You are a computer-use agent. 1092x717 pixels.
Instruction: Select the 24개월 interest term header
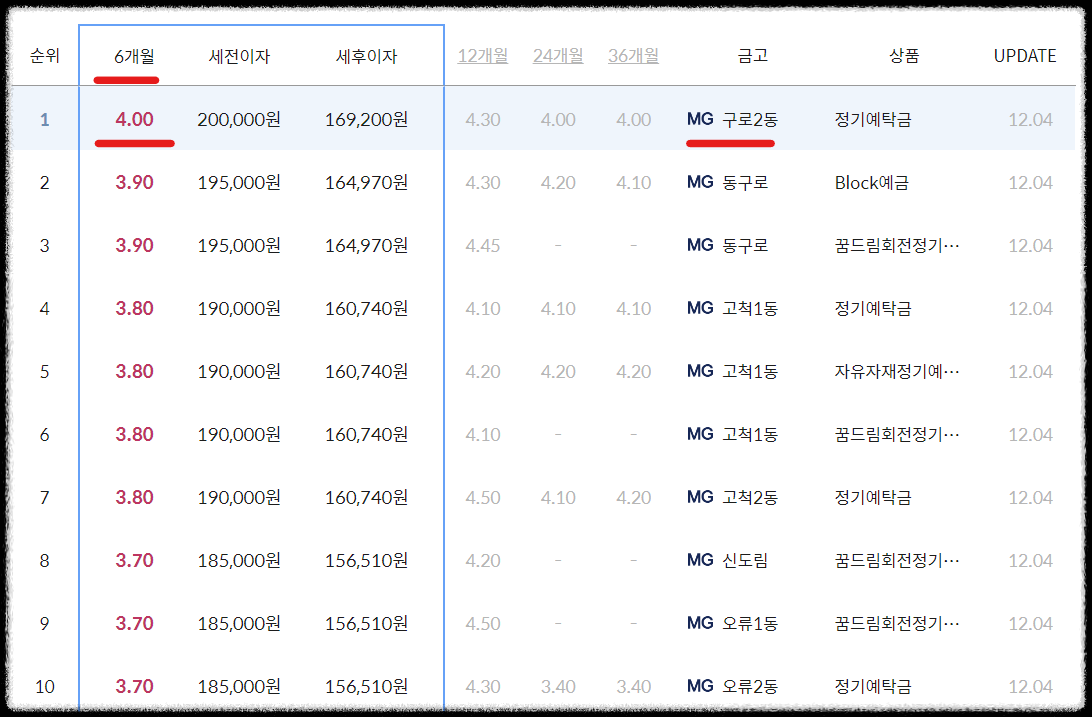pos(558,55)
